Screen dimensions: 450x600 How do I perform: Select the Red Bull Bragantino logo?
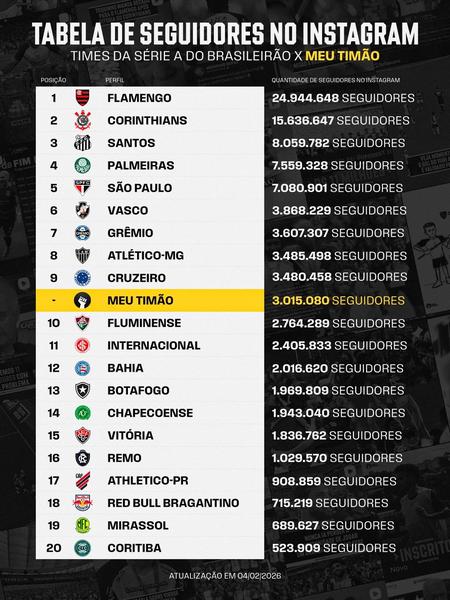tap(82, 503)
